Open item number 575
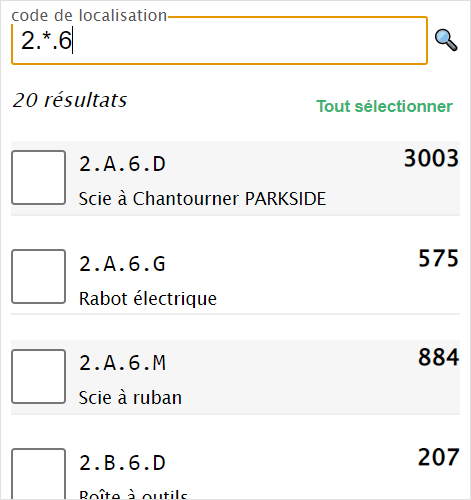The image size is (471, 500). tap(438, 258)
